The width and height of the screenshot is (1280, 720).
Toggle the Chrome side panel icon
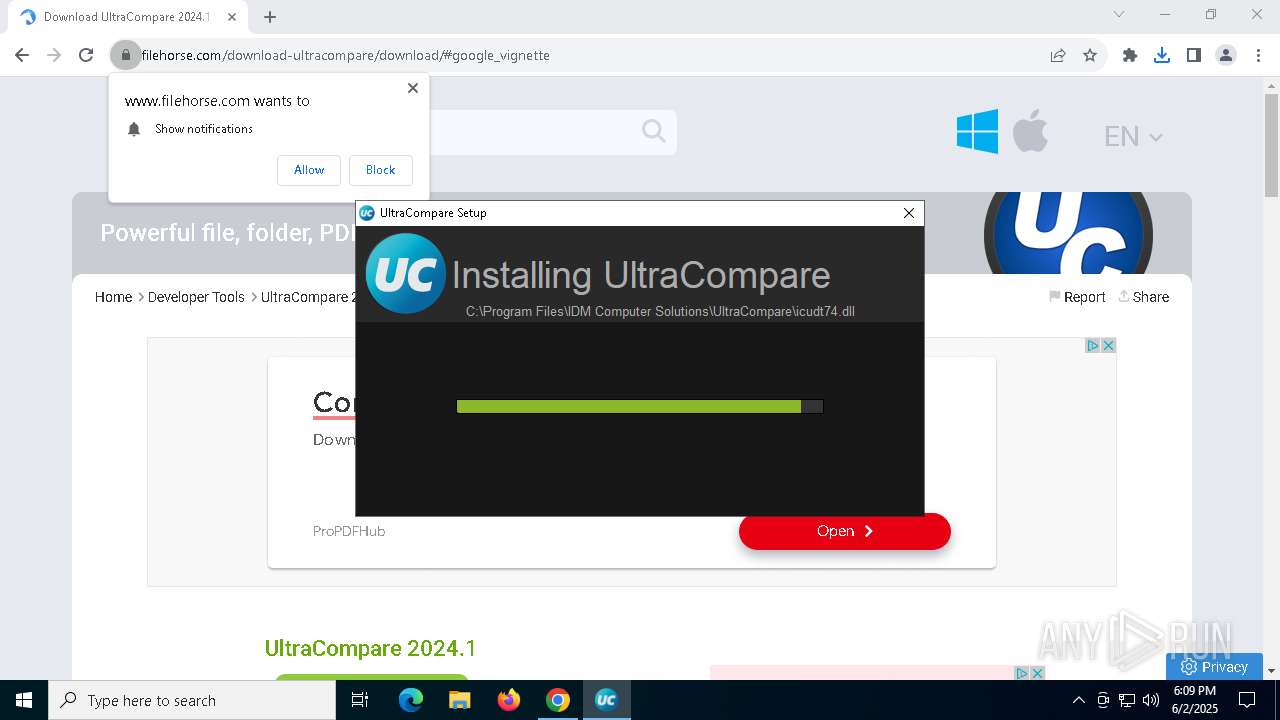pos(1194,55)
